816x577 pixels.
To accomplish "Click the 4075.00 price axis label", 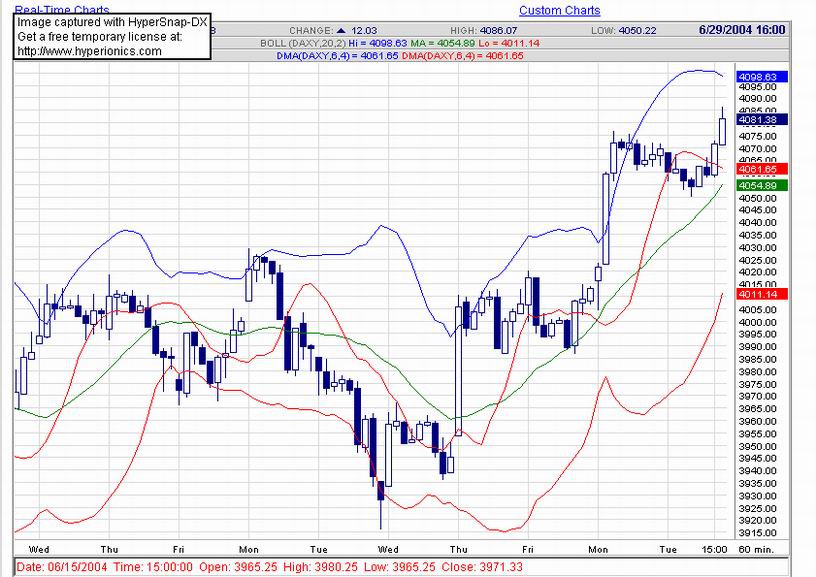I will click(x=757, y=136).
